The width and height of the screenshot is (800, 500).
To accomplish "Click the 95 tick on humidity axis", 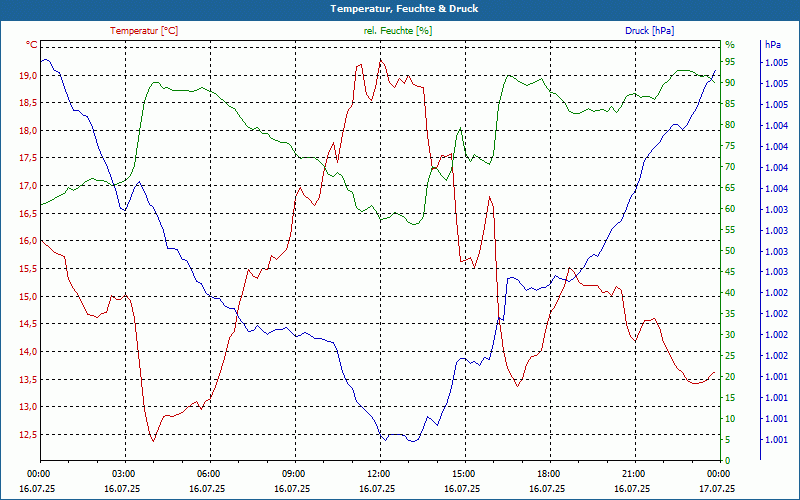I will 730,62.
